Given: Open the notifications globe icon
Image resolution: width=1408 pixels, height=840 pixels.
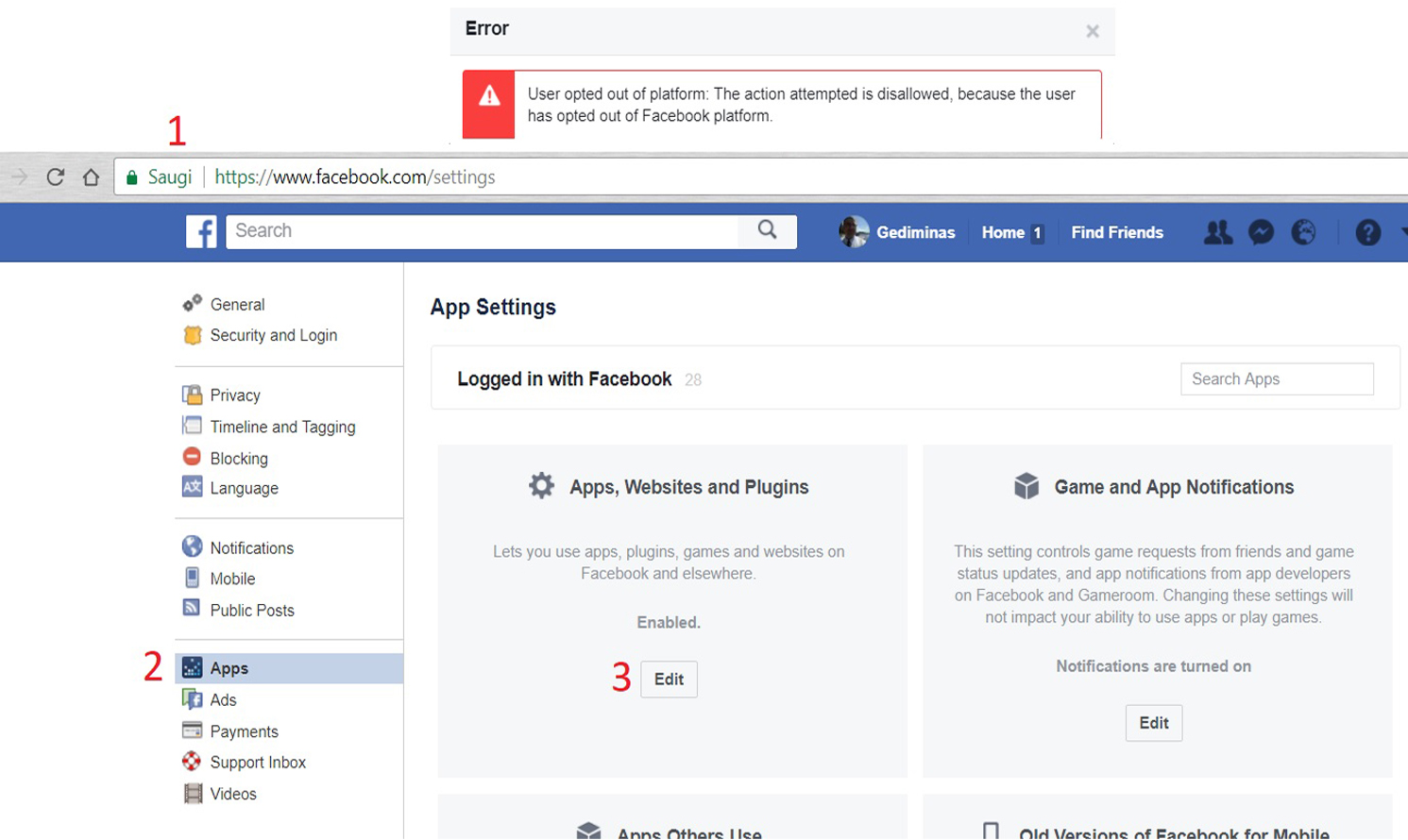Looking at the screenshot, I should point(1303,232).
